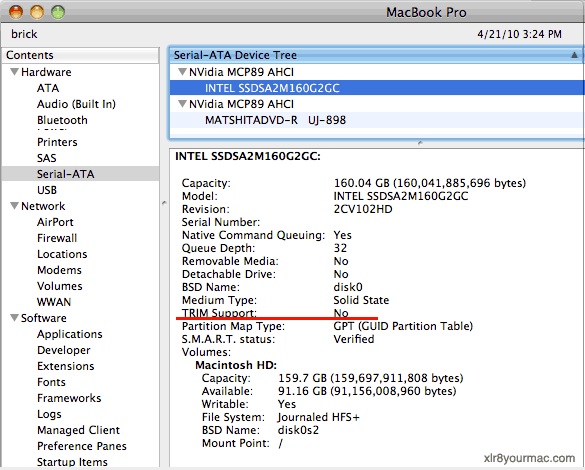The height and width of the screenshot is (470, 585).
Task: Select Applications under Software
Action: point(69,335)
